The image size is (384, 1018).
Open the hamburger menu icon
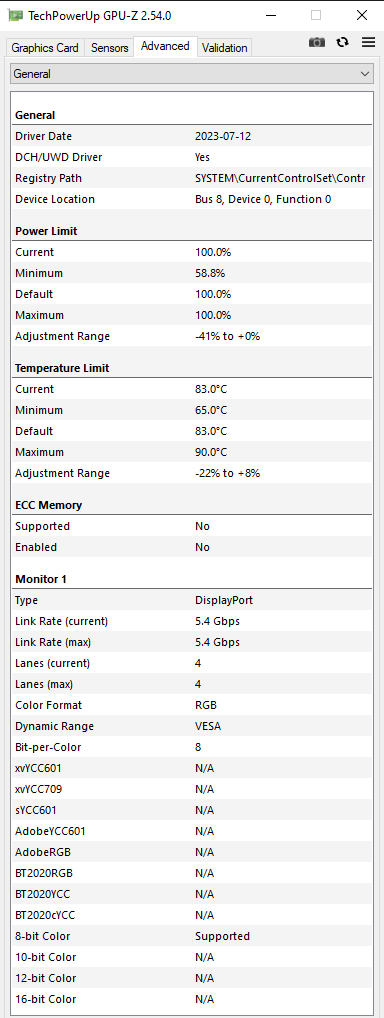368,42
